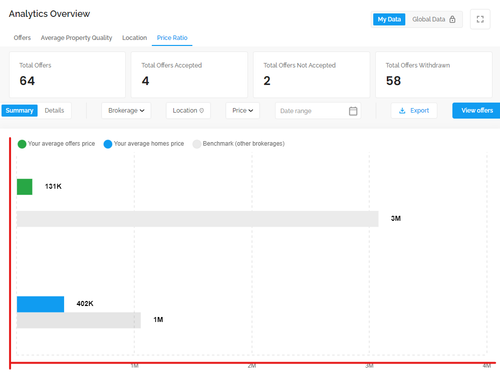Click the Export button label
The width and height of the screenshot is (500, 382).
[419, 110]
